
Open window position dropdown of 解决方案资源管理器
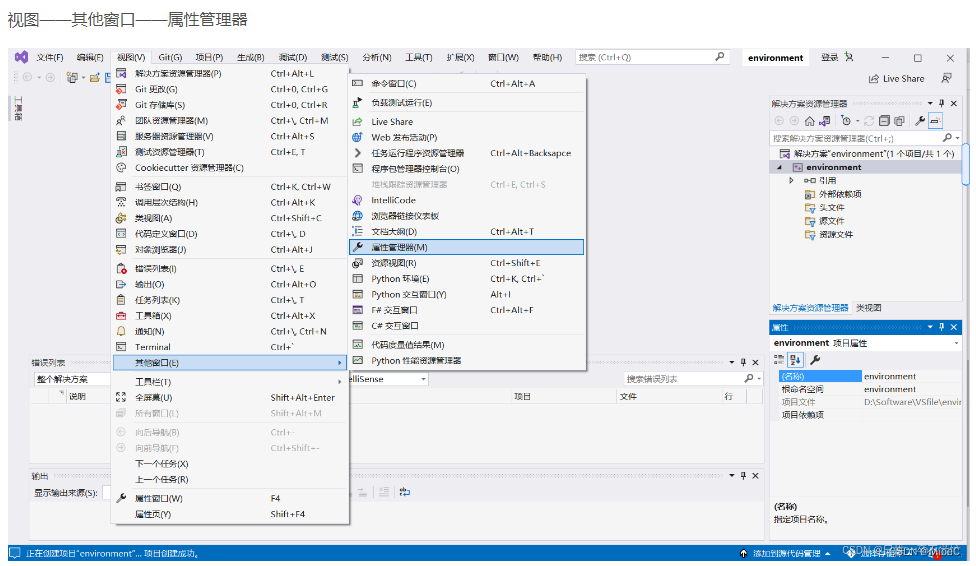[930, 103]
